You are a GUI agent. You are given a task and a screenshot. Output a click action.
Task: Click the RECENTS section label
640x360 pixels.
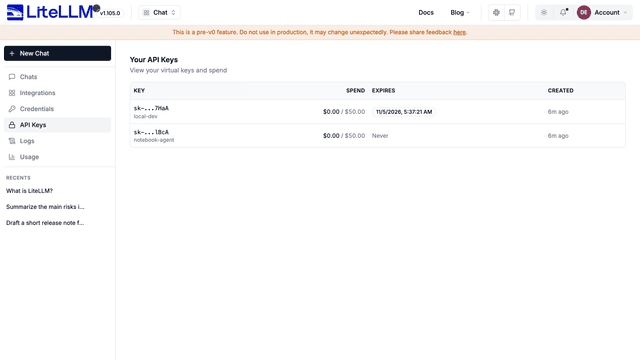click(18, 178)
